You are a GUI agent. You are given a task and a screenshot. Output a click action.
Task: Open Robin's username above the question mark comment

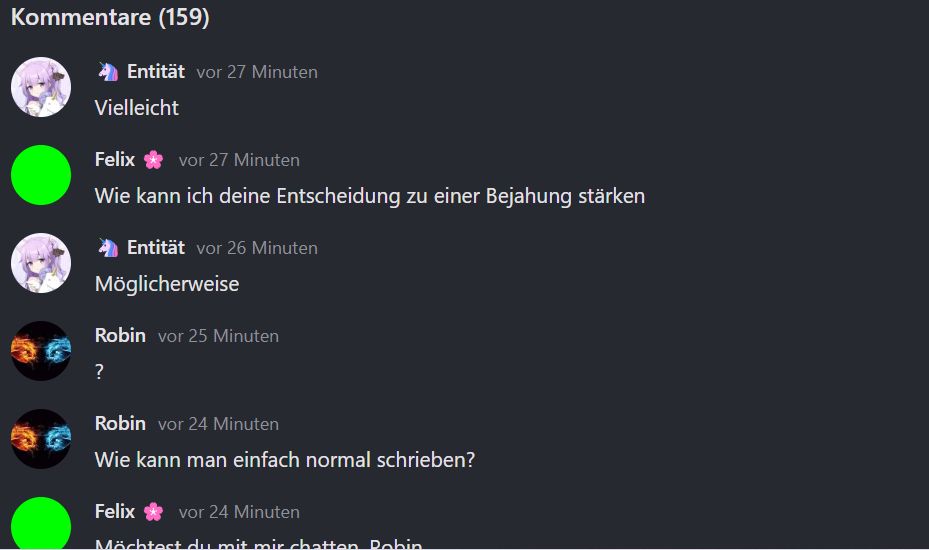point(120,335)
